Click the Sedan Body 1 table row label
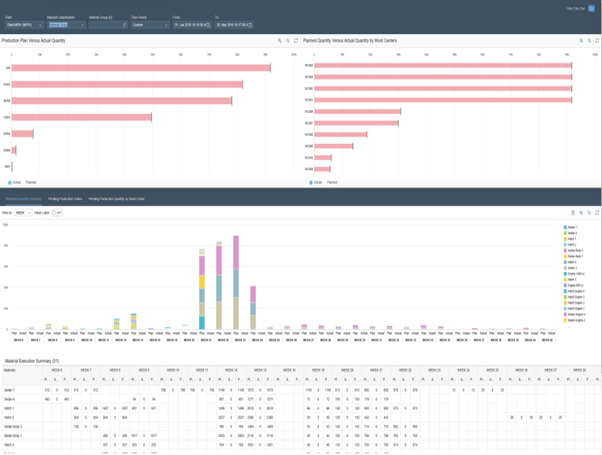602x455 pixels. 13,436
